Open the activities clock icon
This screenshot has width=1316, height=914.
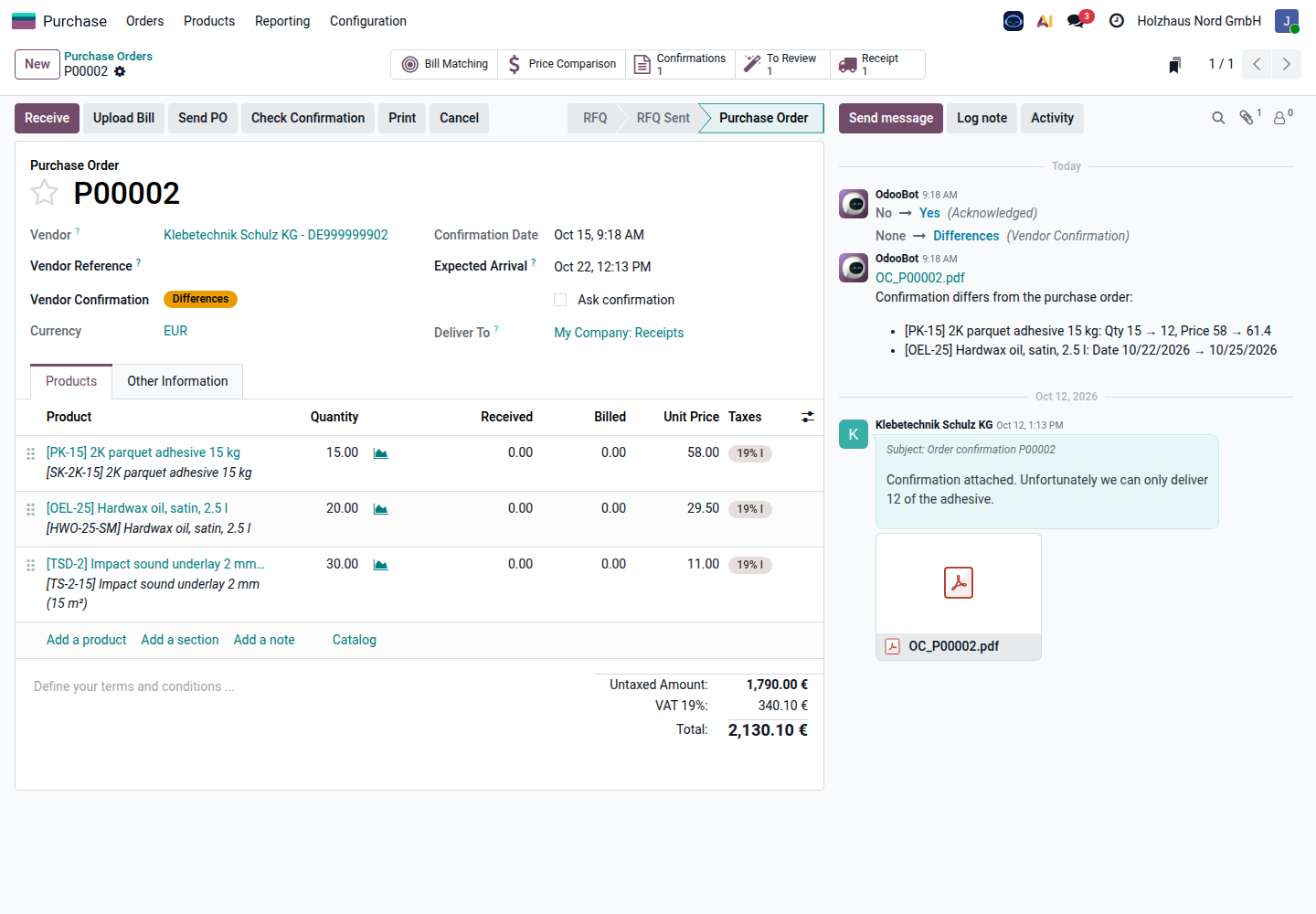coord(1116,21)
